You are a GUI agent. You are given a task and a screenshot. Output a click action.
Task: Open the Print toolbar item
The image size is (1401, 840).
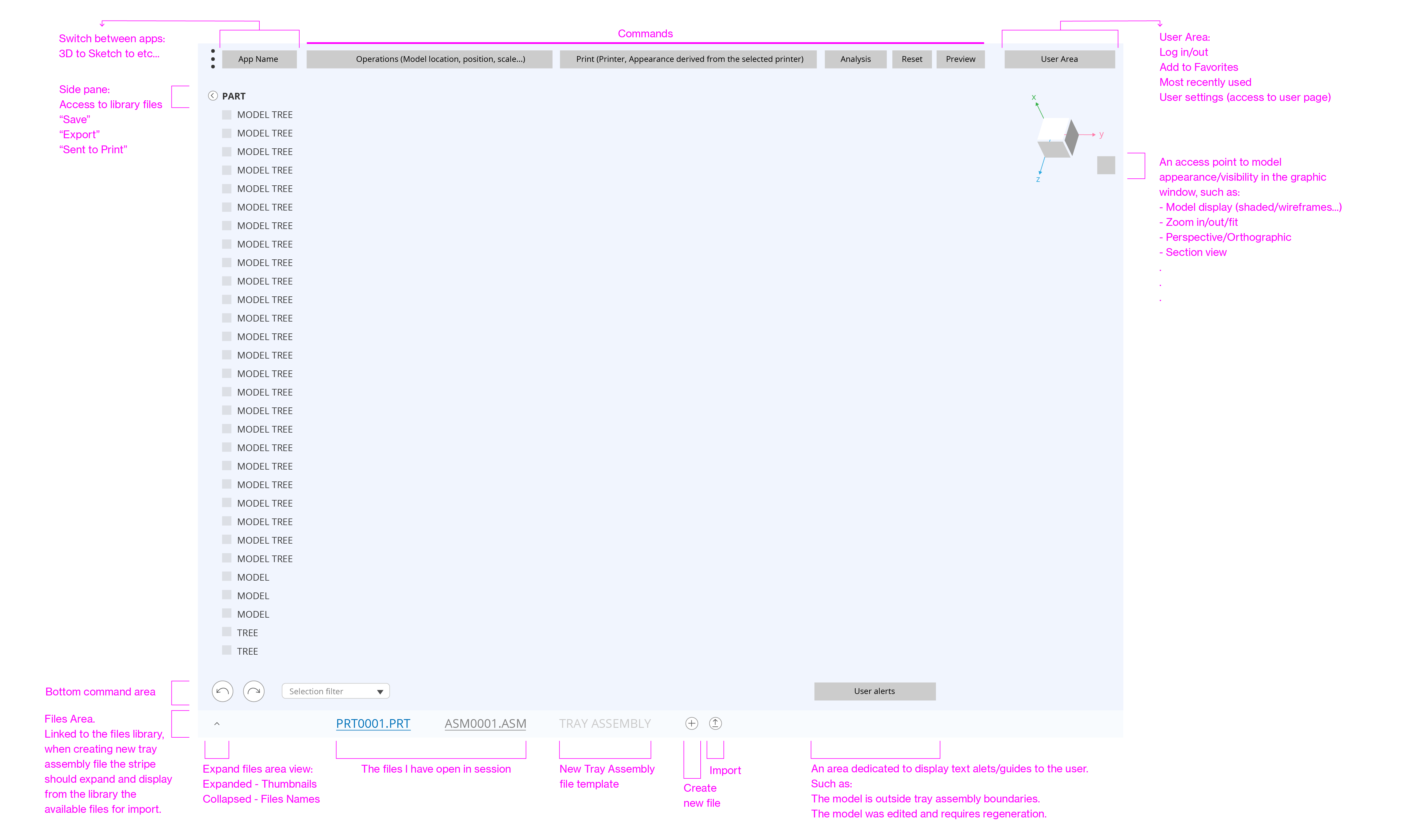click(x=688, y=59)
